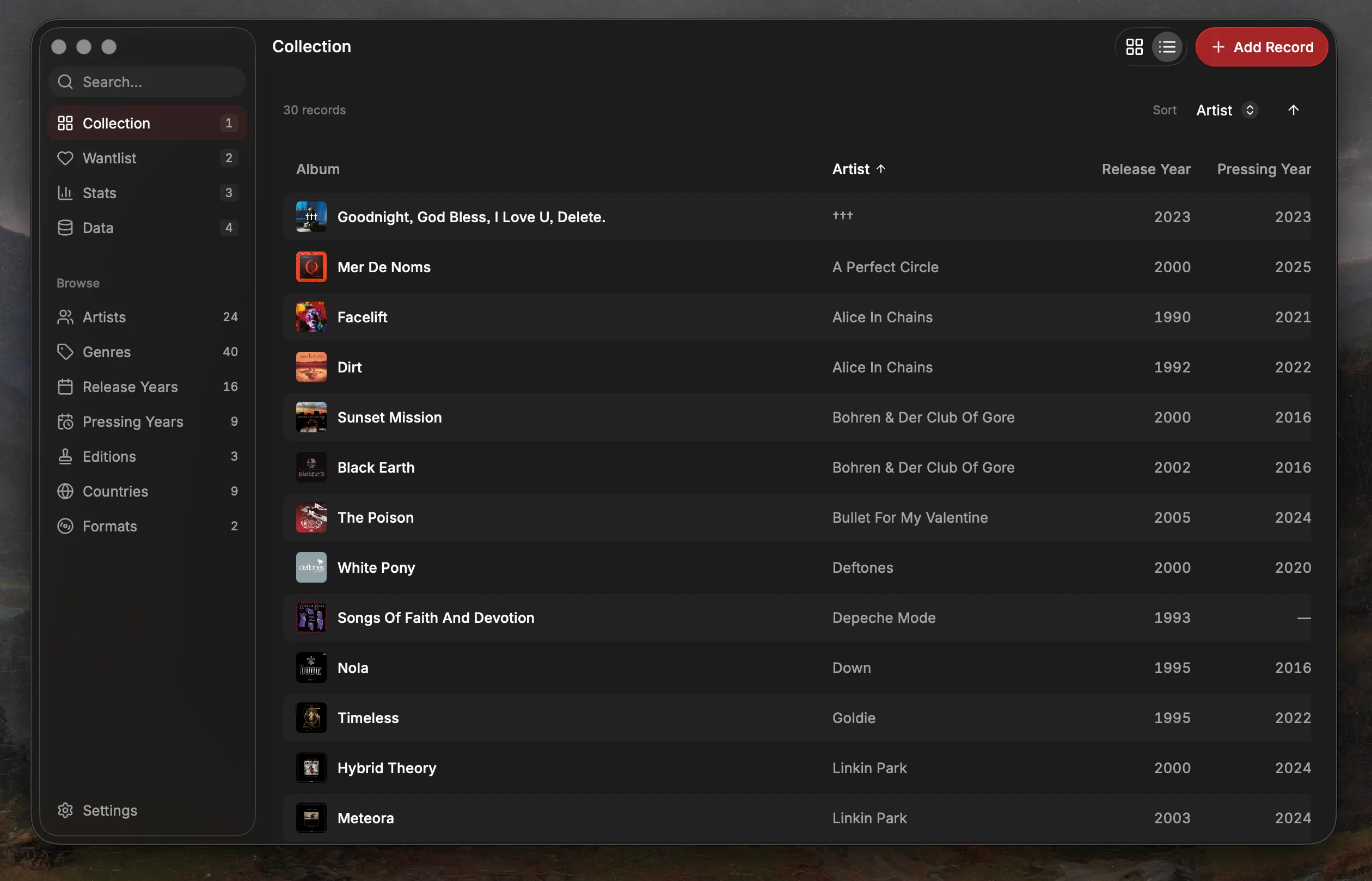Image resolution: width=1372 pixels, height=881 pixels.
Task: Click the Editions stamp icon
Action: pos(65,456)
